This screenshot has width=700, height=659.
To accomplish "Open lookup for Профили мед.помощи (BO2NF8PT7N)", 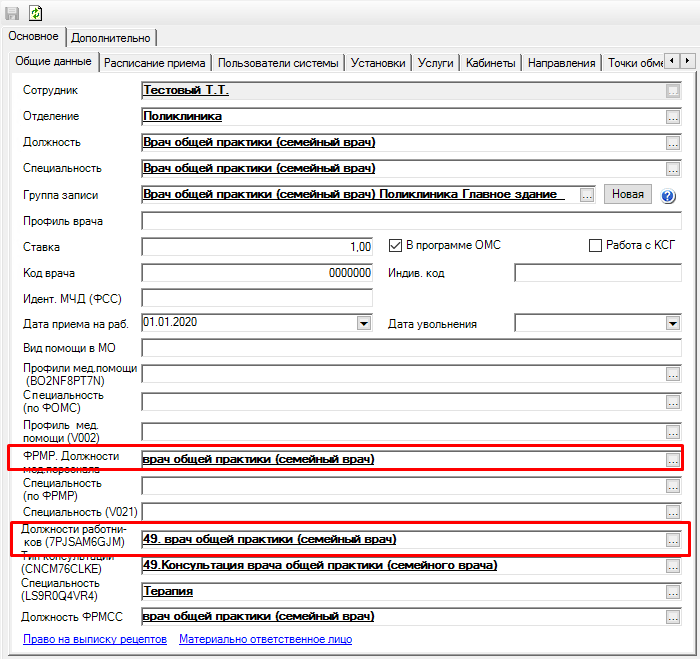I will pos(673,375).
